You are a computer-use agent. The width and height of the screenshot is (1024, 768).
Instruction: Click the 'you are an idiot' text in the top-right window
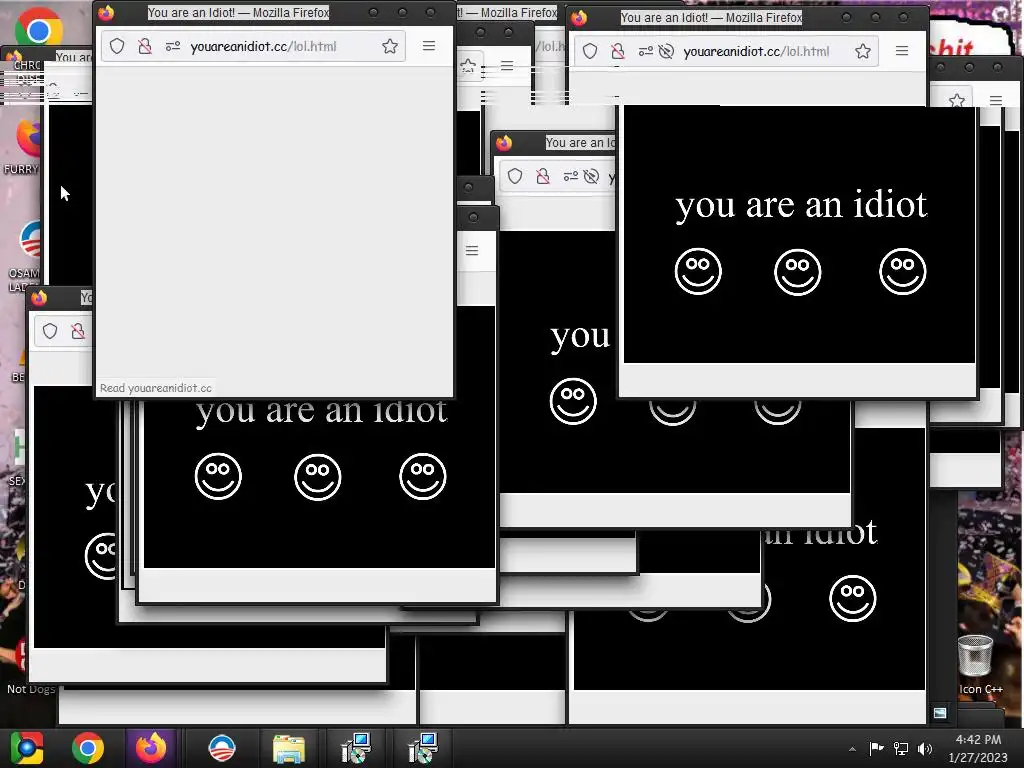pyautogui.click(x=801, y=205)
